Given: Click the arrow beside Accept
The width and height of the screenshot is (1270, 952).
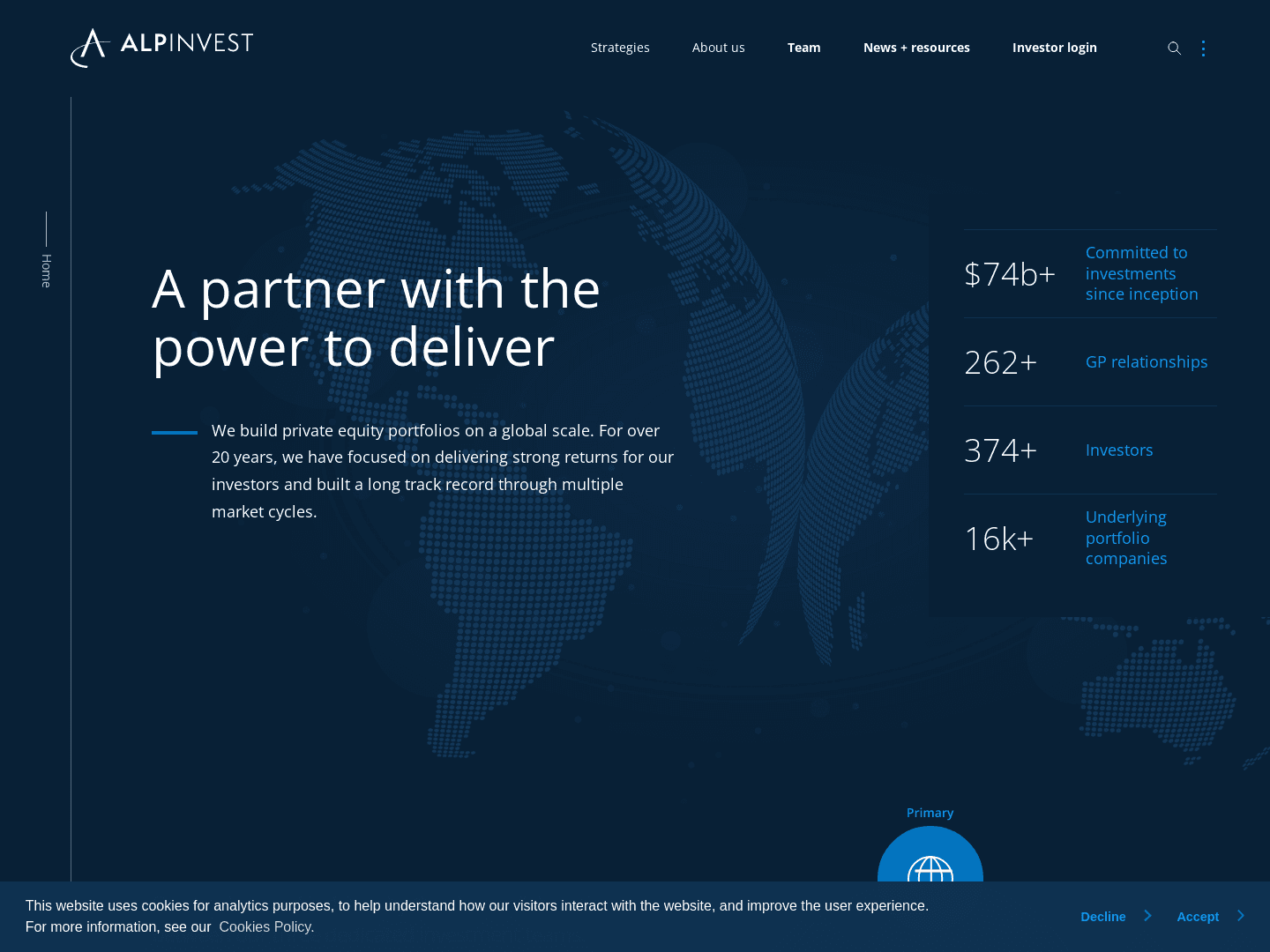Looking at the screenshot, I should (x=1241, y=916).
